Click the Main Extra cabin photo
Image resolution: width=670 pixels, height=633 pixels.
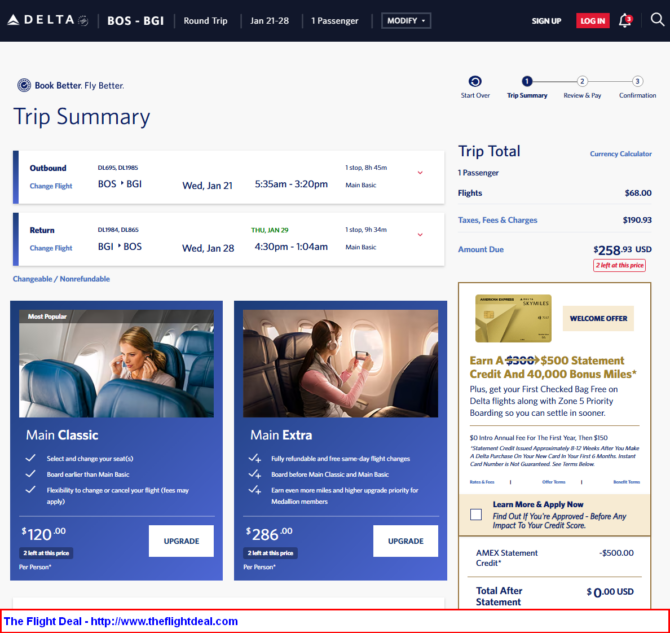pos(341,363)
